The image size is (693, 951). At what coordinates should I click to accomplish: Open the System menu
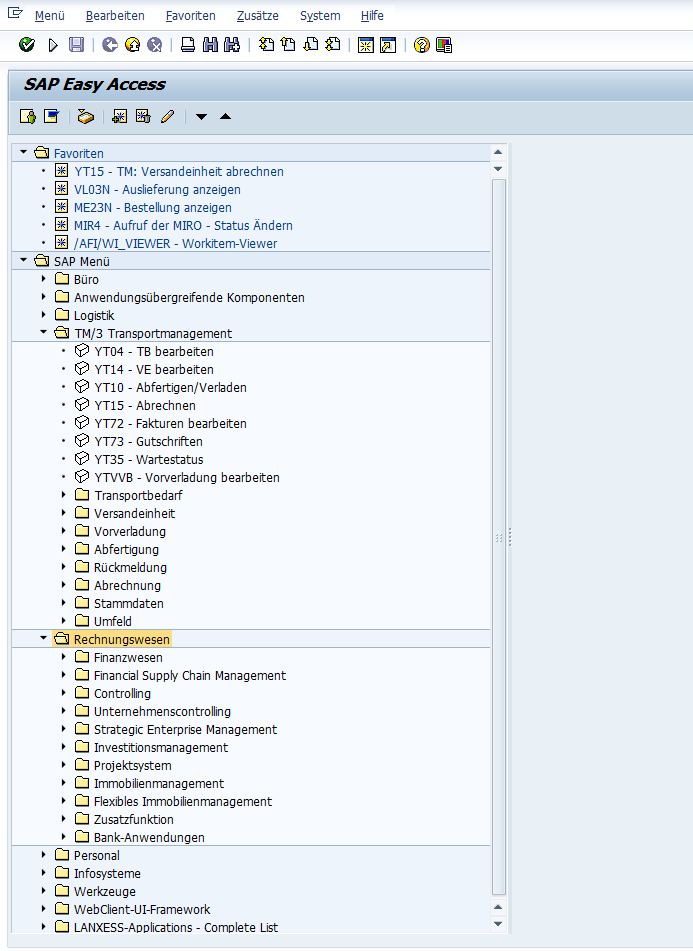pos(320,16)
